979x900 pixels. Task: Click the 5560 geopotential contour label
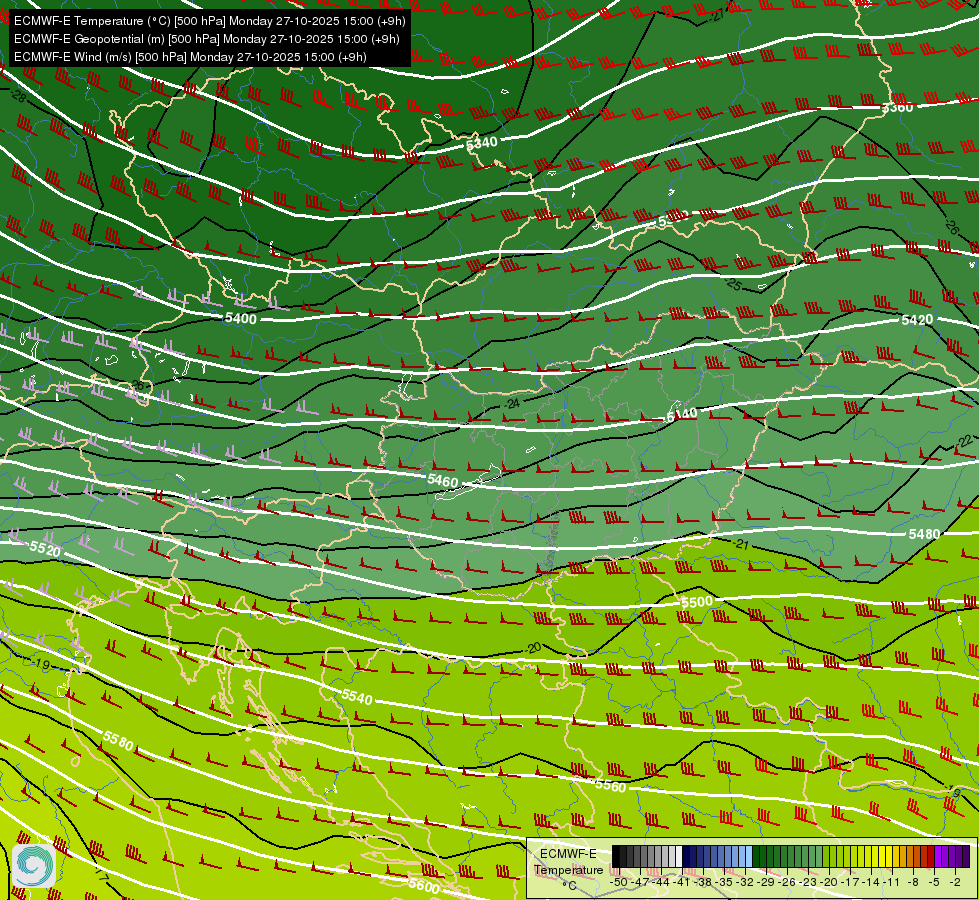[611, 786]
